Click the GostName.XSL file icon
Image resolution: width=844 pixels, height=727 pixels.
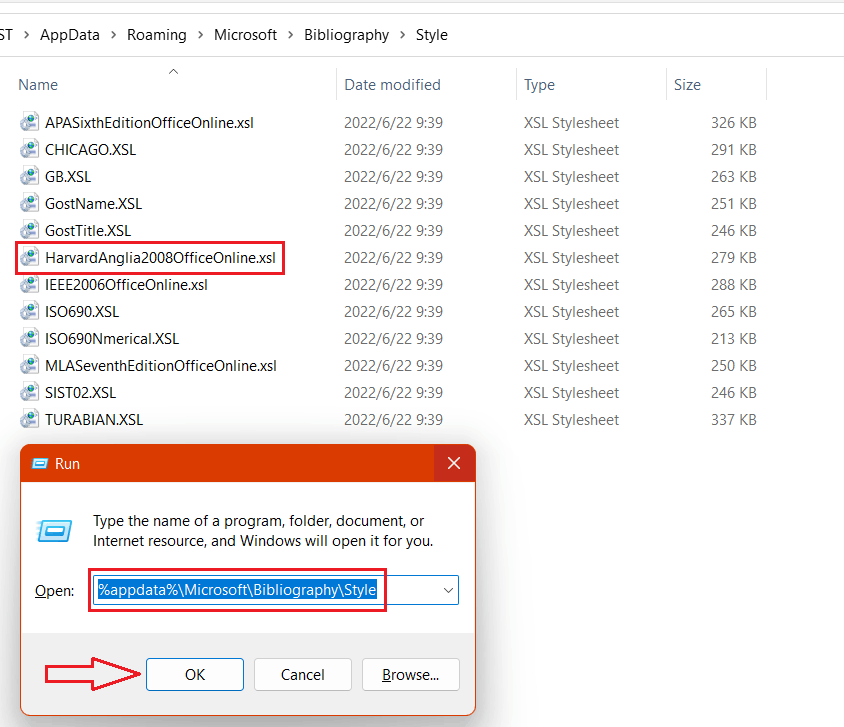click(30, 203)
